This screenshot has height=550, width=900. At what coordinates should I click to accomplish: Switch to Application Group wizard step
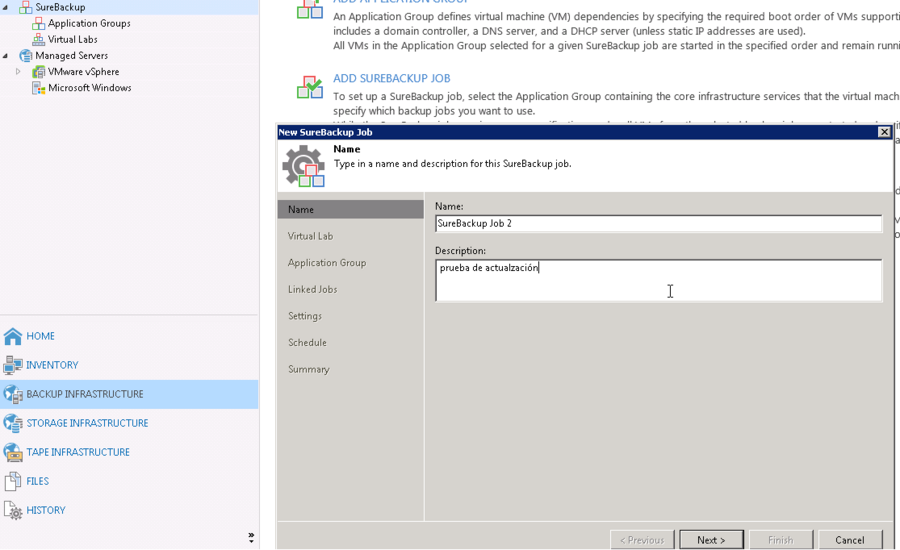326,263
